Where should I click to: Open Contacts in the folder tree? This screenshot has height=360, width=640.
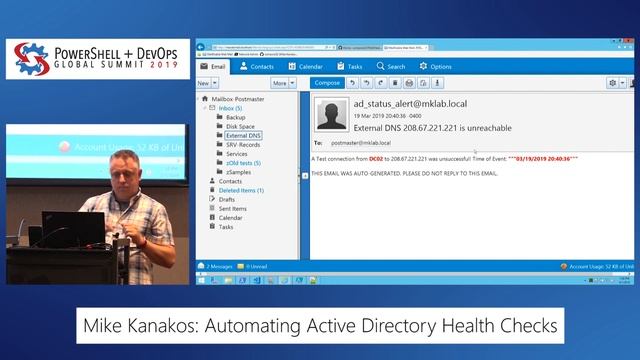tap(230, 181)
